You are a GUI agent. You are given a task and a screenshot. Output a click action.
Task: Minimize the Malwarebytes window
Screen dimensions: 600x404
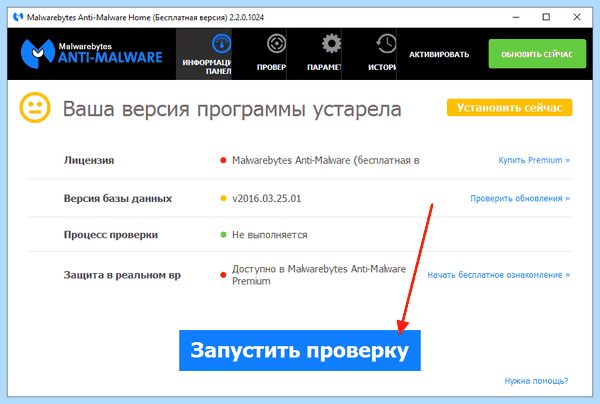pyautogui.click(x=516, y=17)
